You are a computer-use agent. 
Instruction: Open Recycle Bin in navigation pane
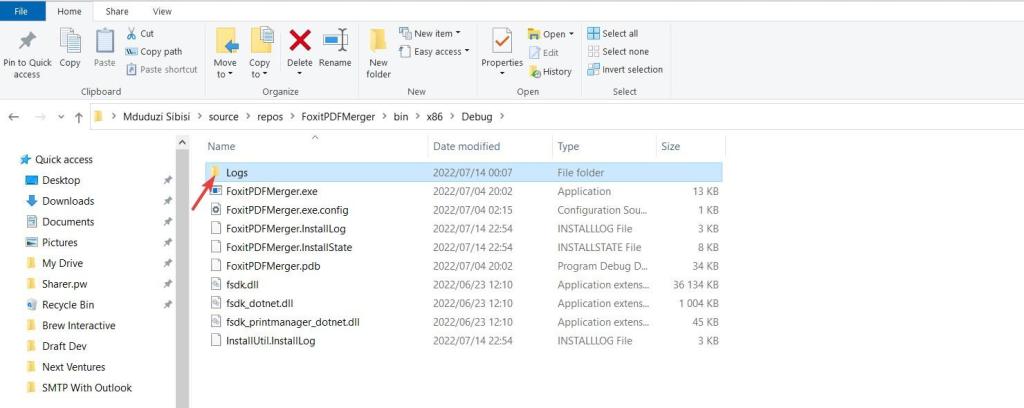pyautogui.click(x=68, y=305)
